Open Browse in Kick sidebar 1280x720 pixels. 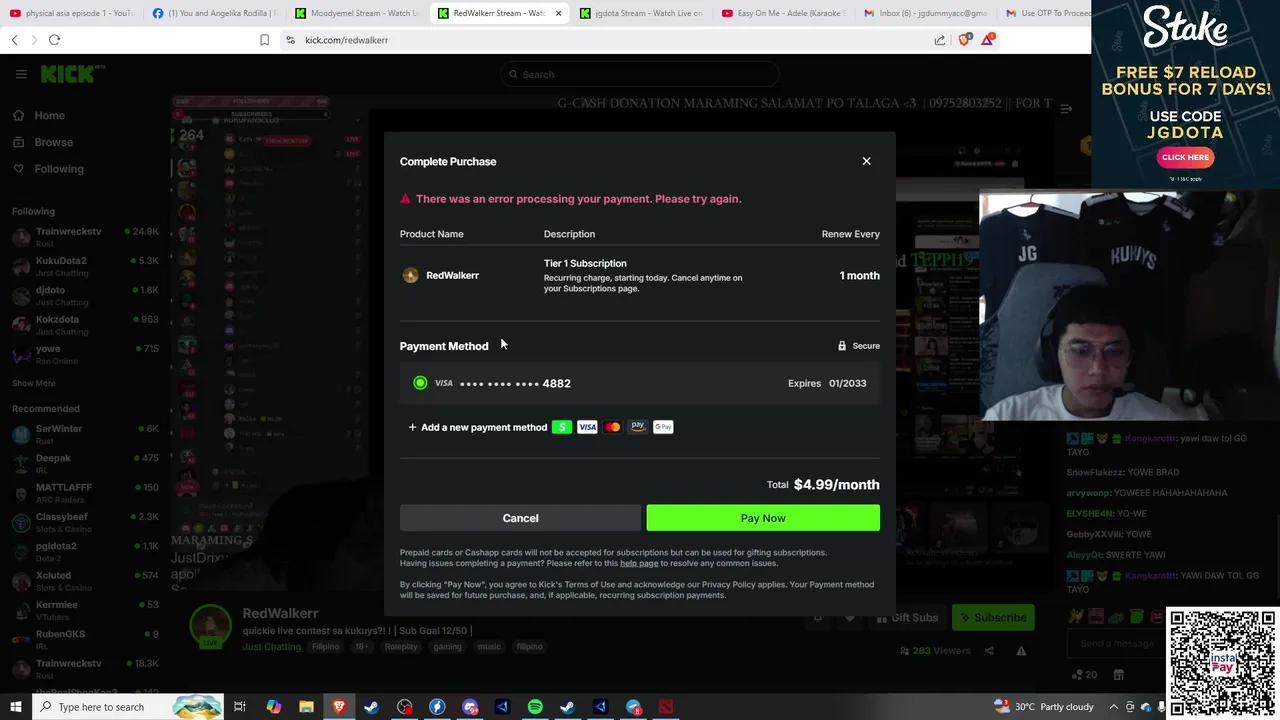(x=44, y=142)
